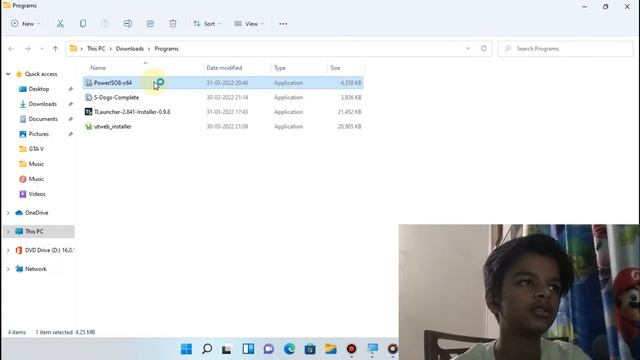Launch Microsoft Edge from taskbar
The height and width of the screenshot is (360, 640).
tap(289, 349)
